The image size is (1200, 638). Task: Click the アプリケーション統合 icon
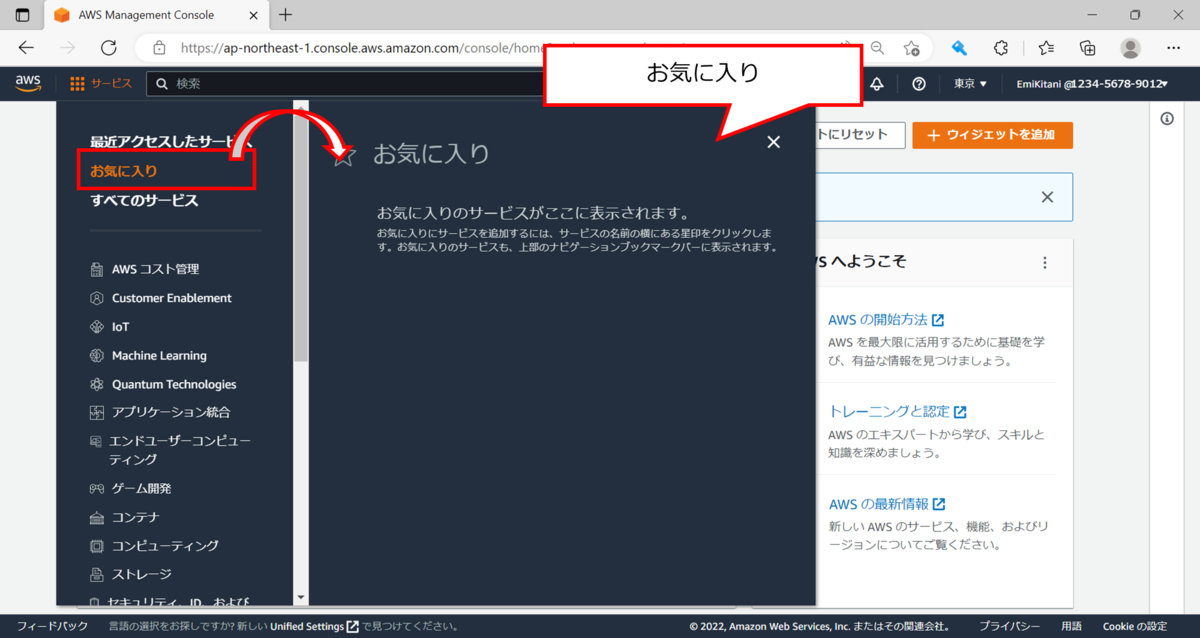click(x=97, y=412)
